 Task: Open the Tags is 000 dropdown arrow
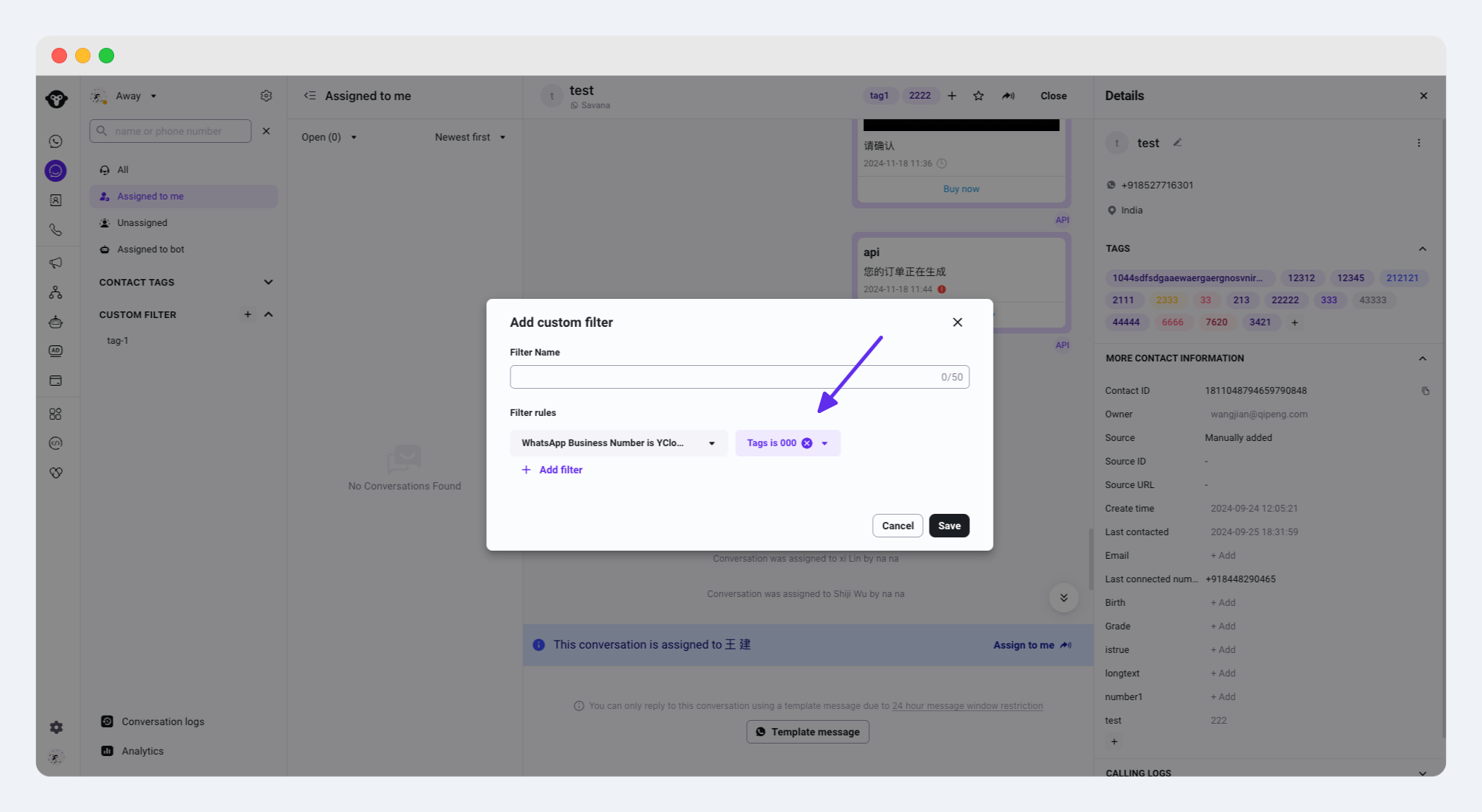(824, 443)
